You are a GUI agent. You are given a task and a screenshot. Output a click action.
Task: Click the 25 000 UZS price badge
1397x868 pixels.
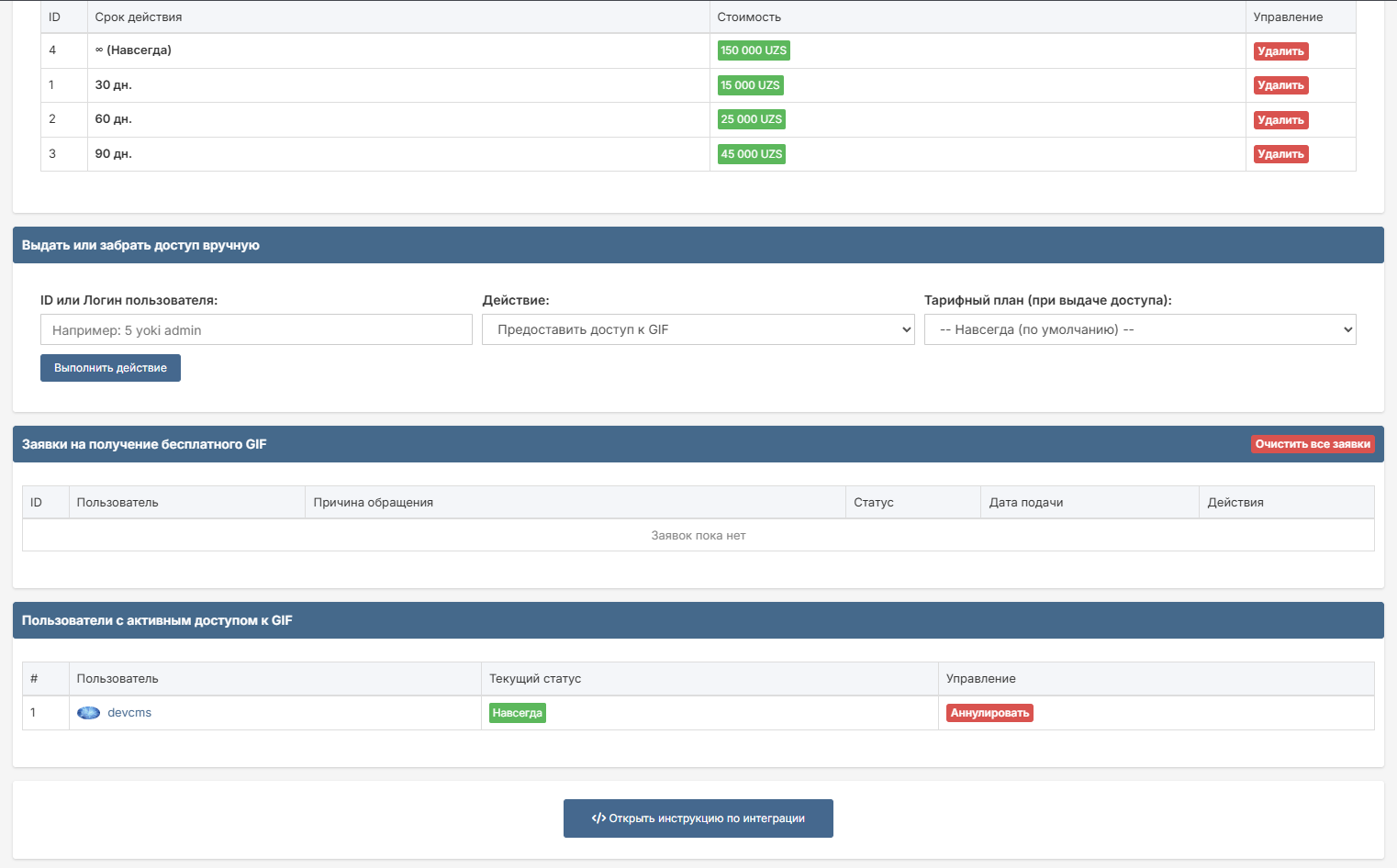(x=752, y=119)
